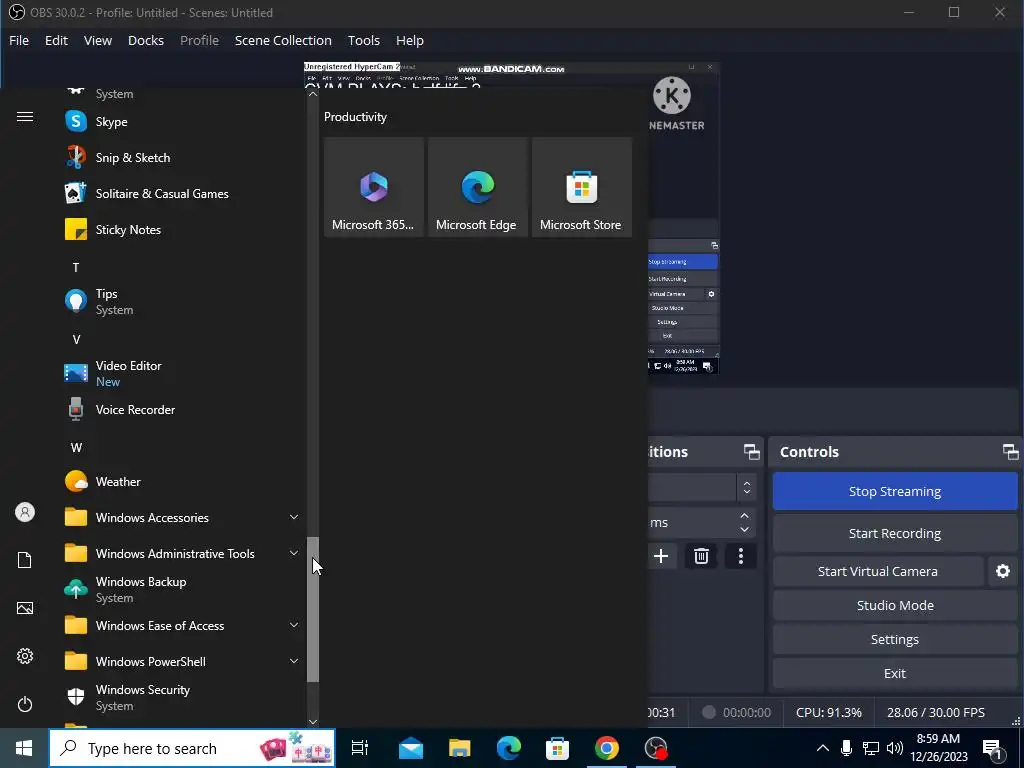Image resolution: width=1024 pixels, height=768 pixels.
Task: Open Documents from Start sidebar
Action: [x=25, y=560]
